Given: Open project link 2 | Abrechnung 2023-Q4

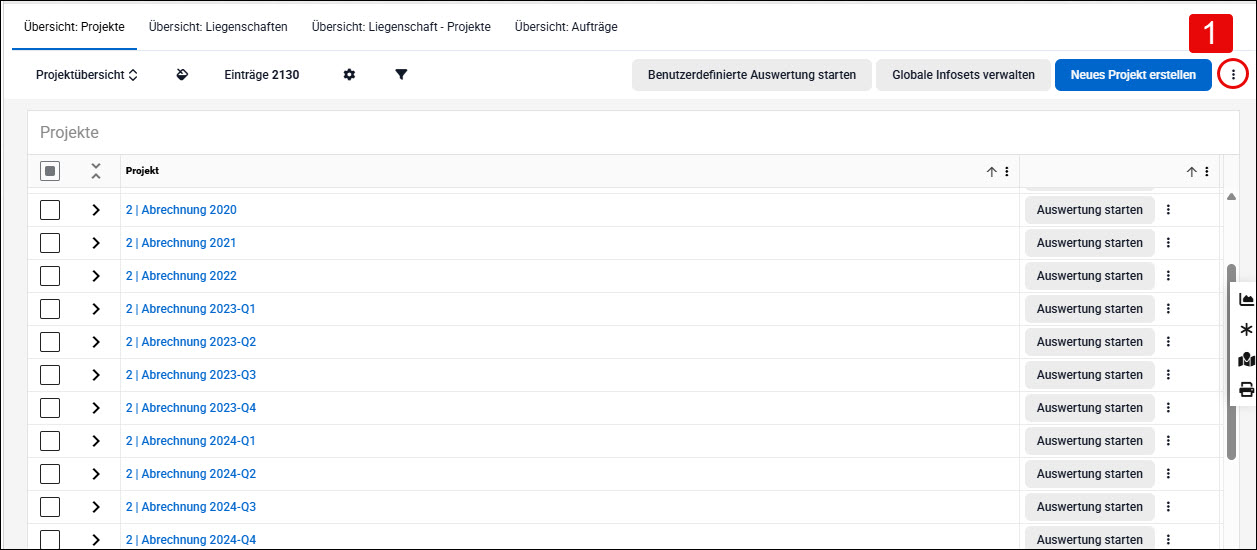Looking at the screenshot, I should [191, 408].
